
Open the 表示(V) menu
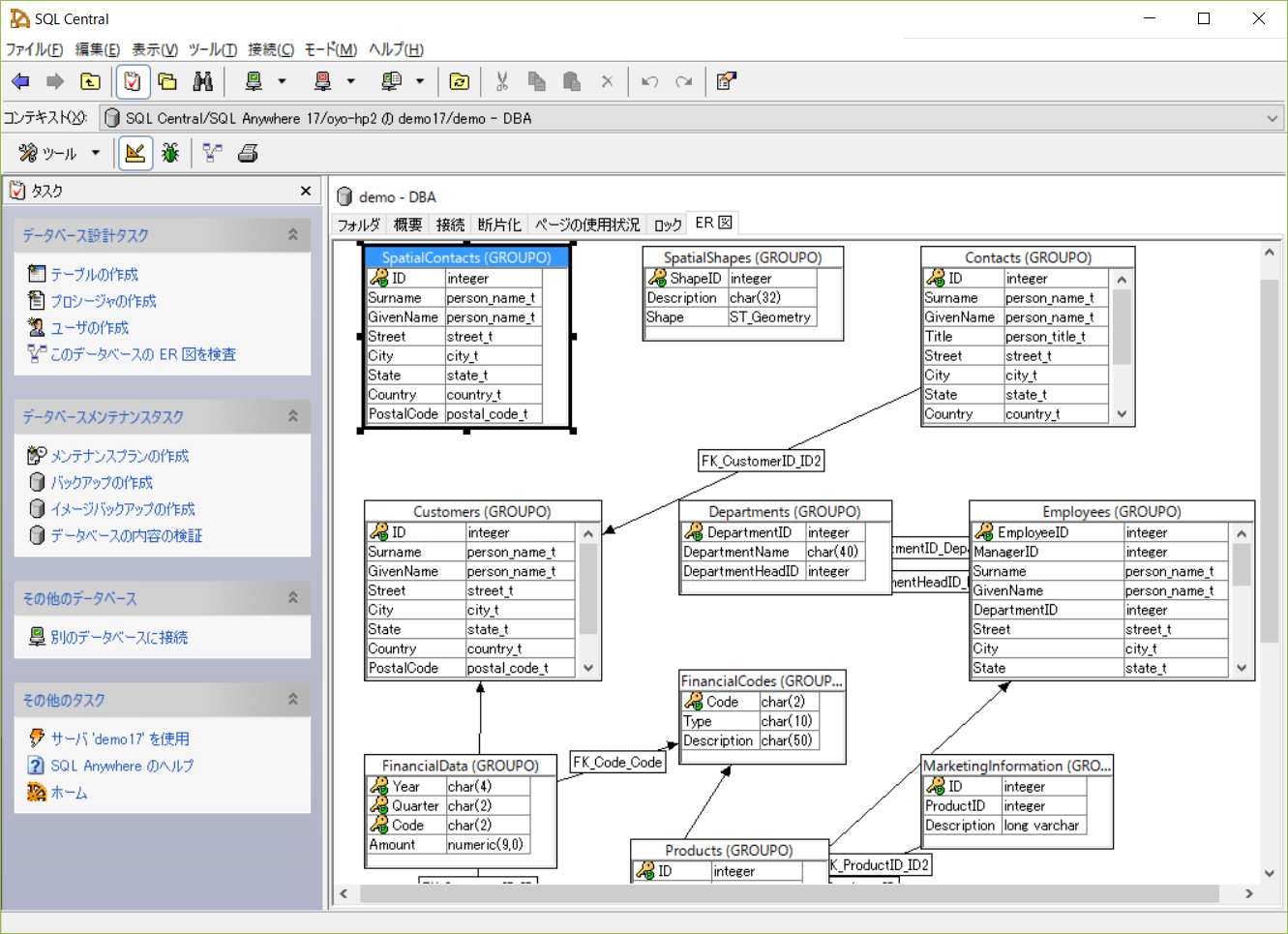pyautogui.click(x=155, y=49)
